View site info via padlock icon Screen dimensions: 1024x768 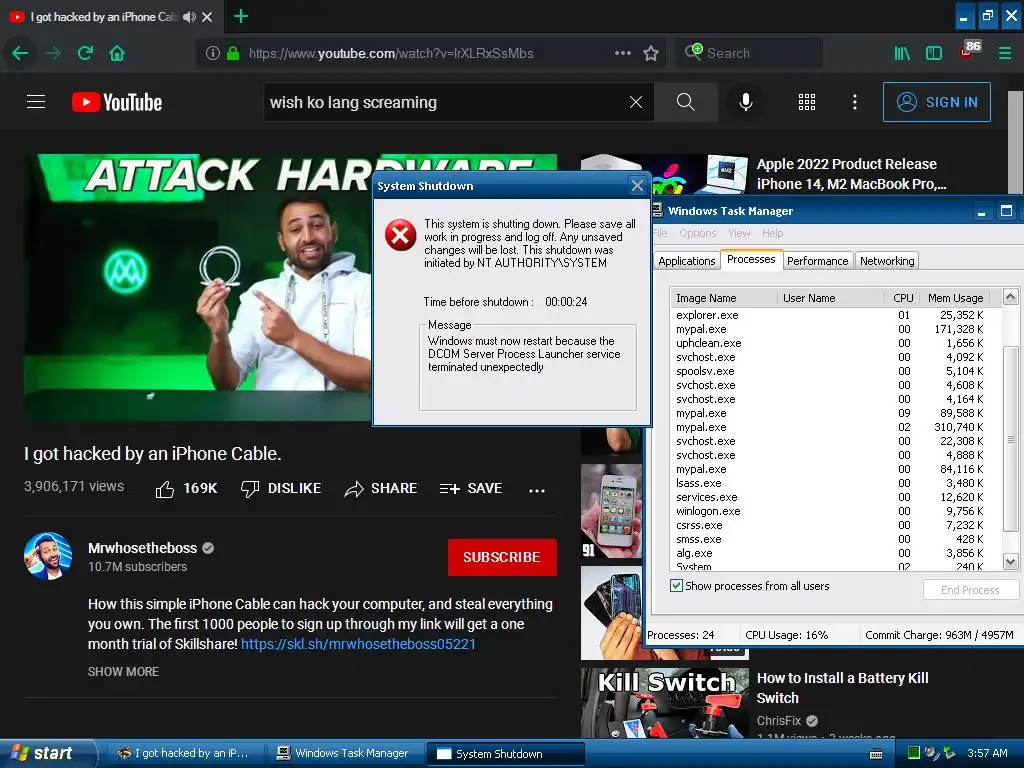coord(232,53)
